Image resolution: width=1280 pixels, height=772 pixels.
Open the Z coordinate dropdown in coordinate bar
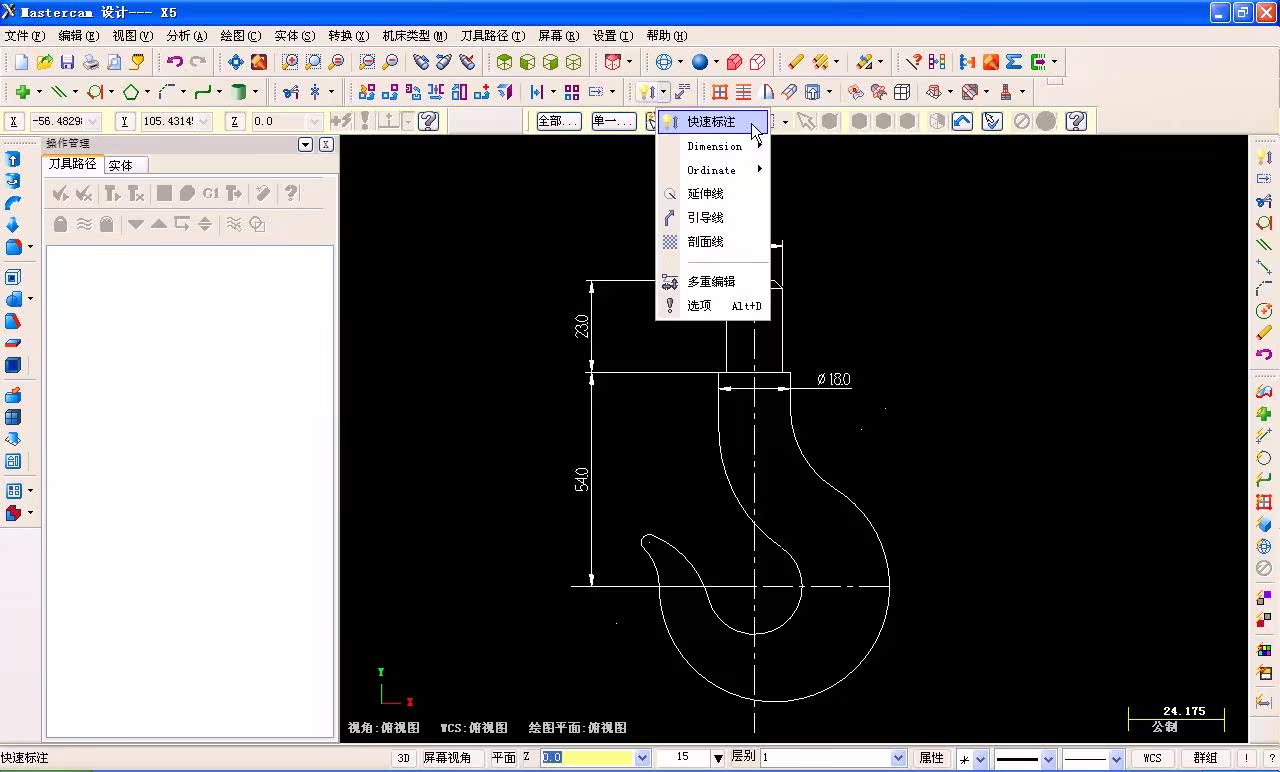click(315, 121)
